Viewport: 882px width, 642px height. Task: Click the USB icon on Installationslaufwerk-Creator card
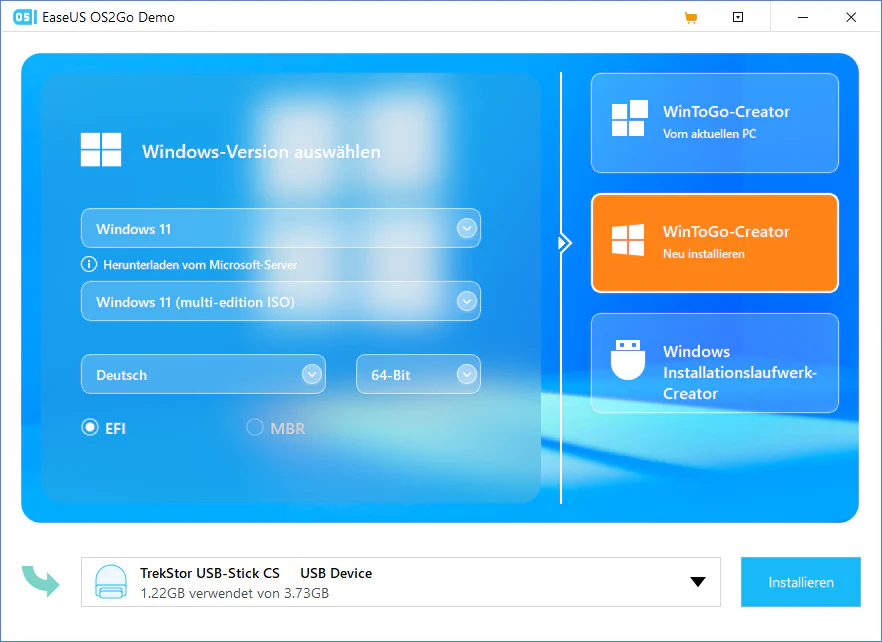click(628, 360)
